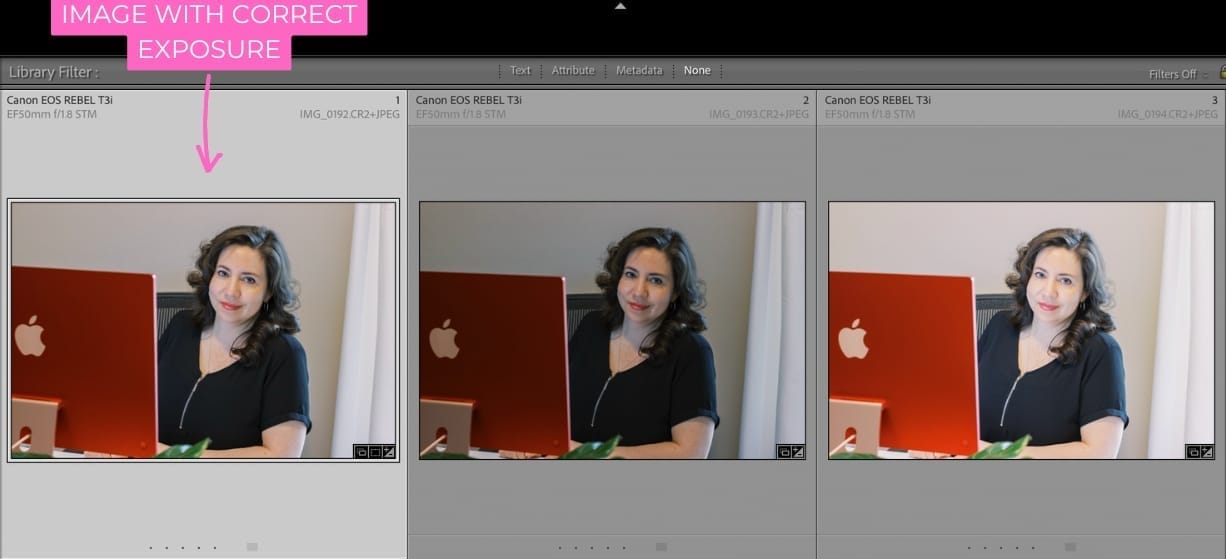This screenshot has height=559, width=1226.
Task: Click Canon EOS REBEL T3i in cell 1
Action: 60,100
